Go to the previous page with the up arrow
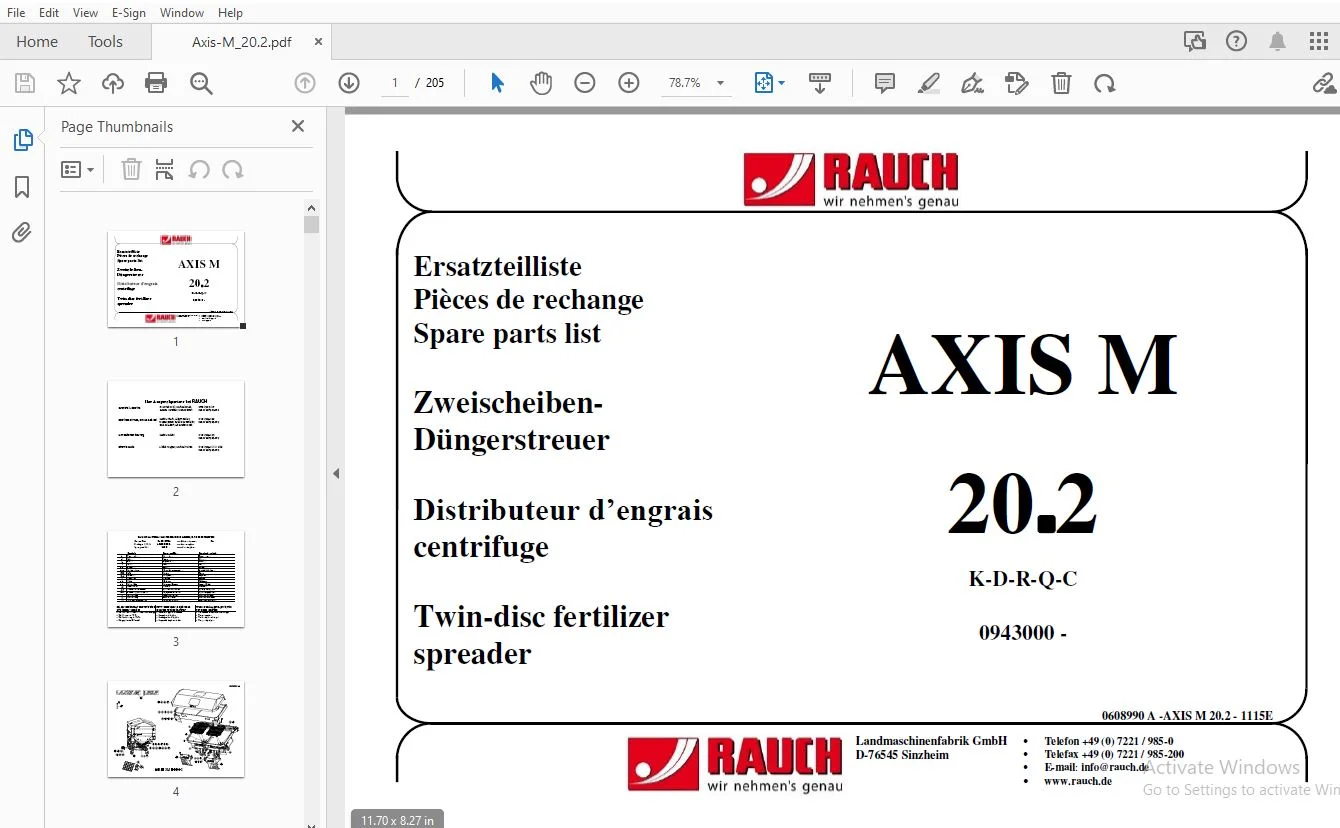 (x=305, y=83)
